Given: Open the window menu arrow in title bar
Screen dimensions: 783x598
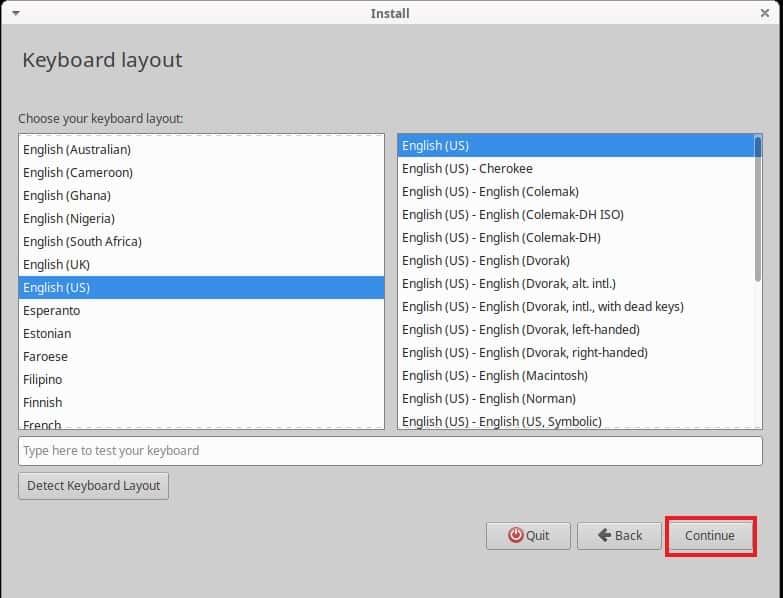Looking at the screenshot, I should [16, 13].
